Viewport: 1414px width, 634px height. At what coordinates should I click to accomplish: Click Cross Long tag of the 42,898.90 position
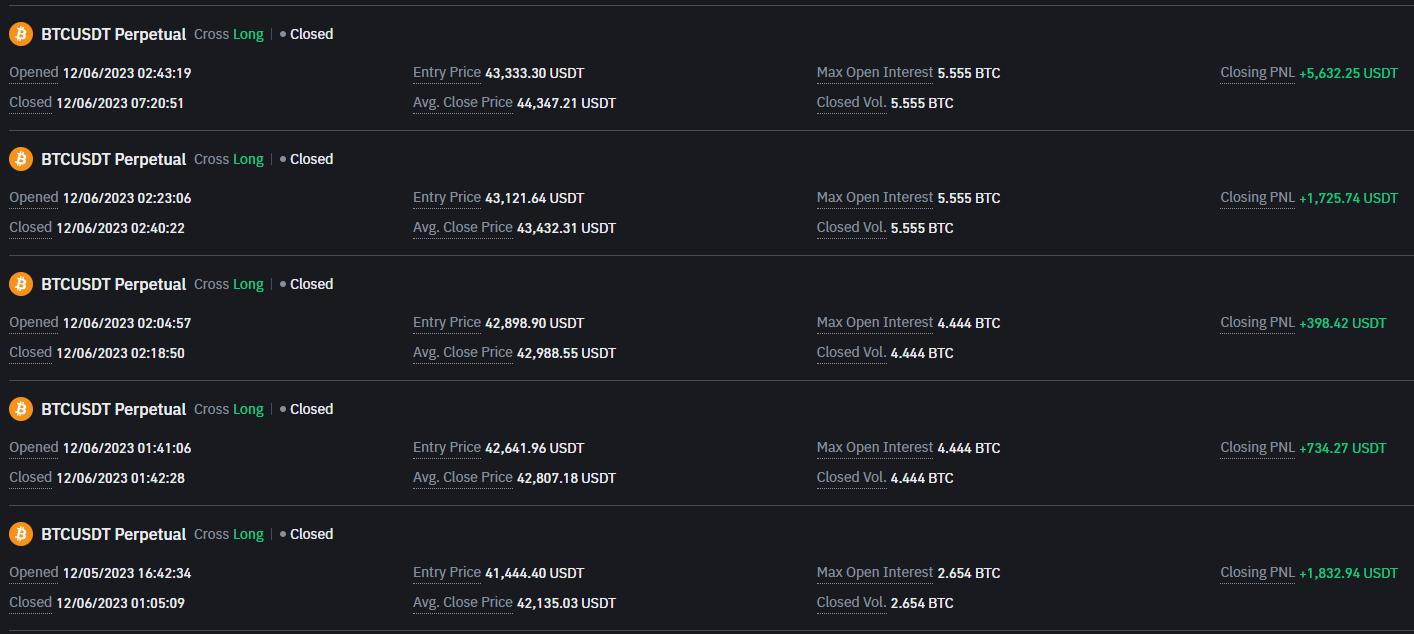coord(229,284)
